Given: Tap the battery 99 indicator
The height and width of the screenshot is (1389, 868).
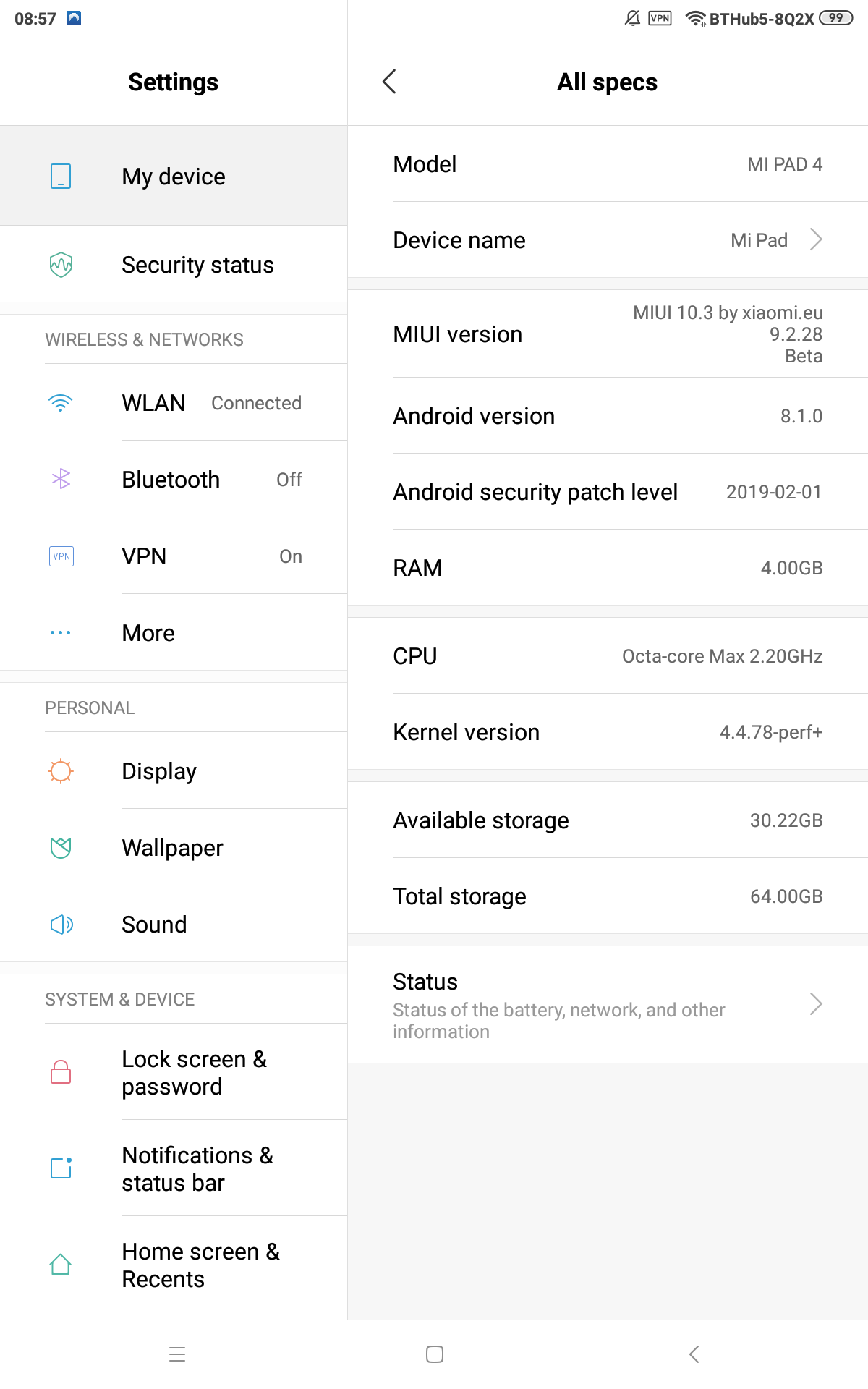Looking at the screenshot, I should pos(836,18).
